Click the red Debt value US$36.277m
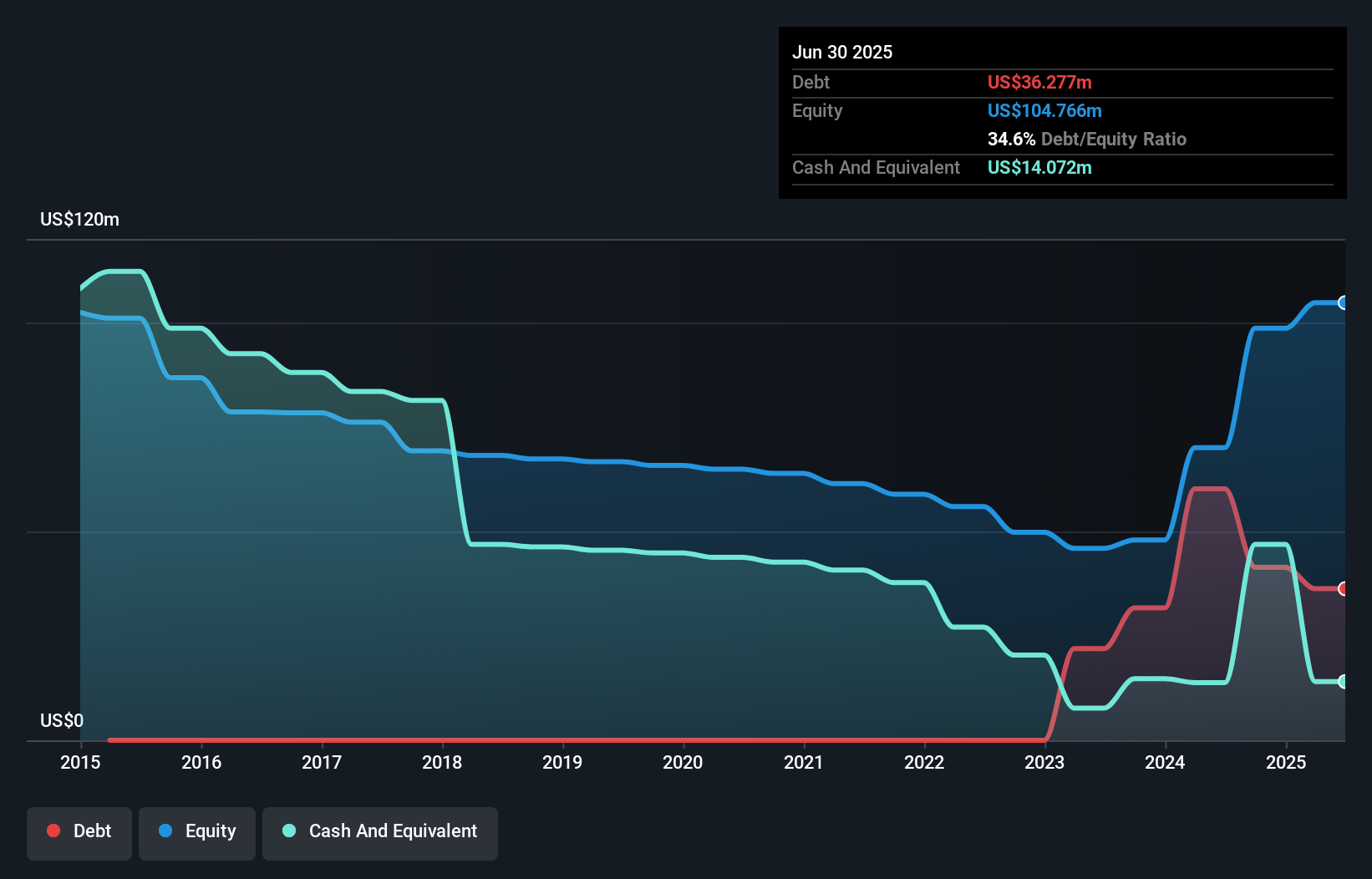The height and width of the screenshot is (879, 1372). (1039, 82)
